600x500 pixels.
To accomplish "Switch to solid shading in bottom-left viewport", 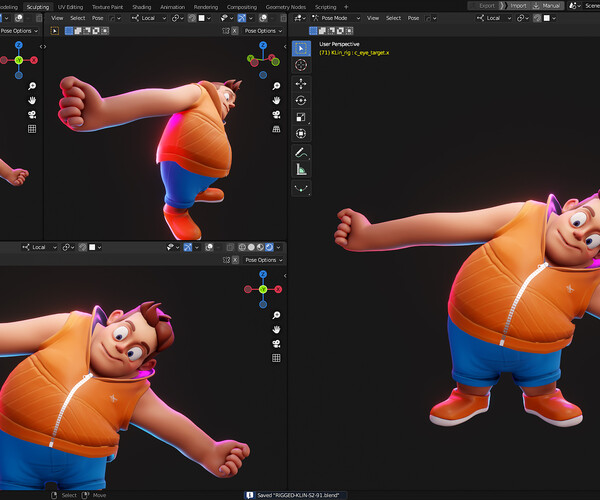I will (251, 247).
